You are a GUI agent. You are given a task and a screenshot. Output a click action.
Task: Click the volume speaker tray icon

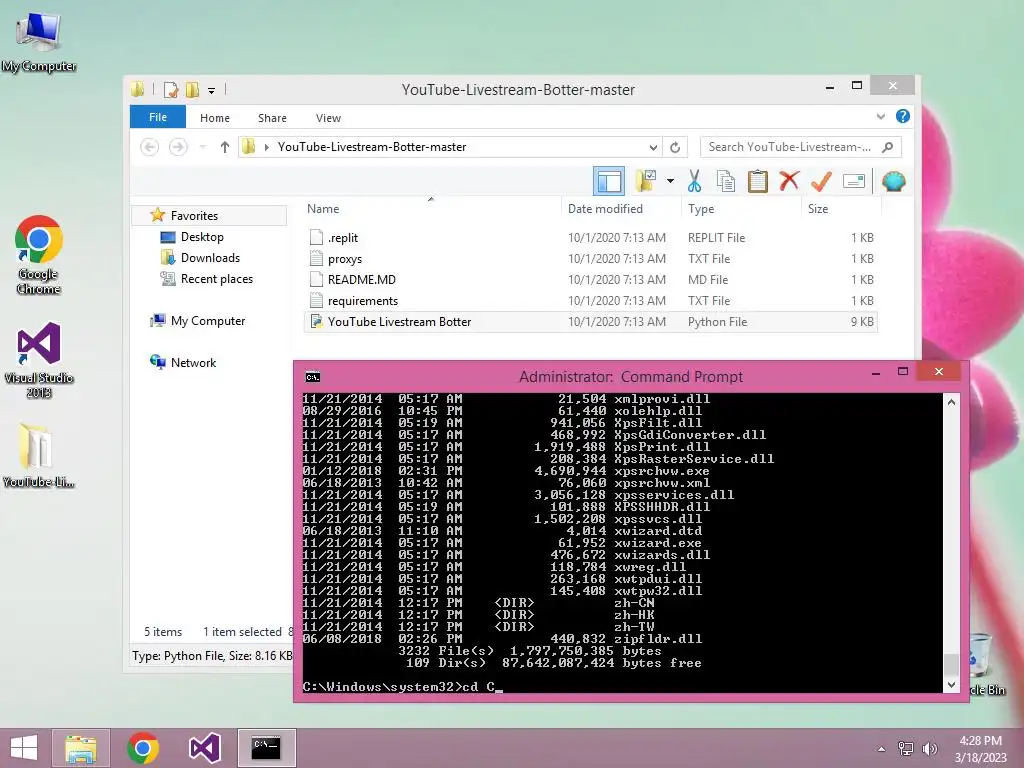pyautogui.click(x=929, y=748)
